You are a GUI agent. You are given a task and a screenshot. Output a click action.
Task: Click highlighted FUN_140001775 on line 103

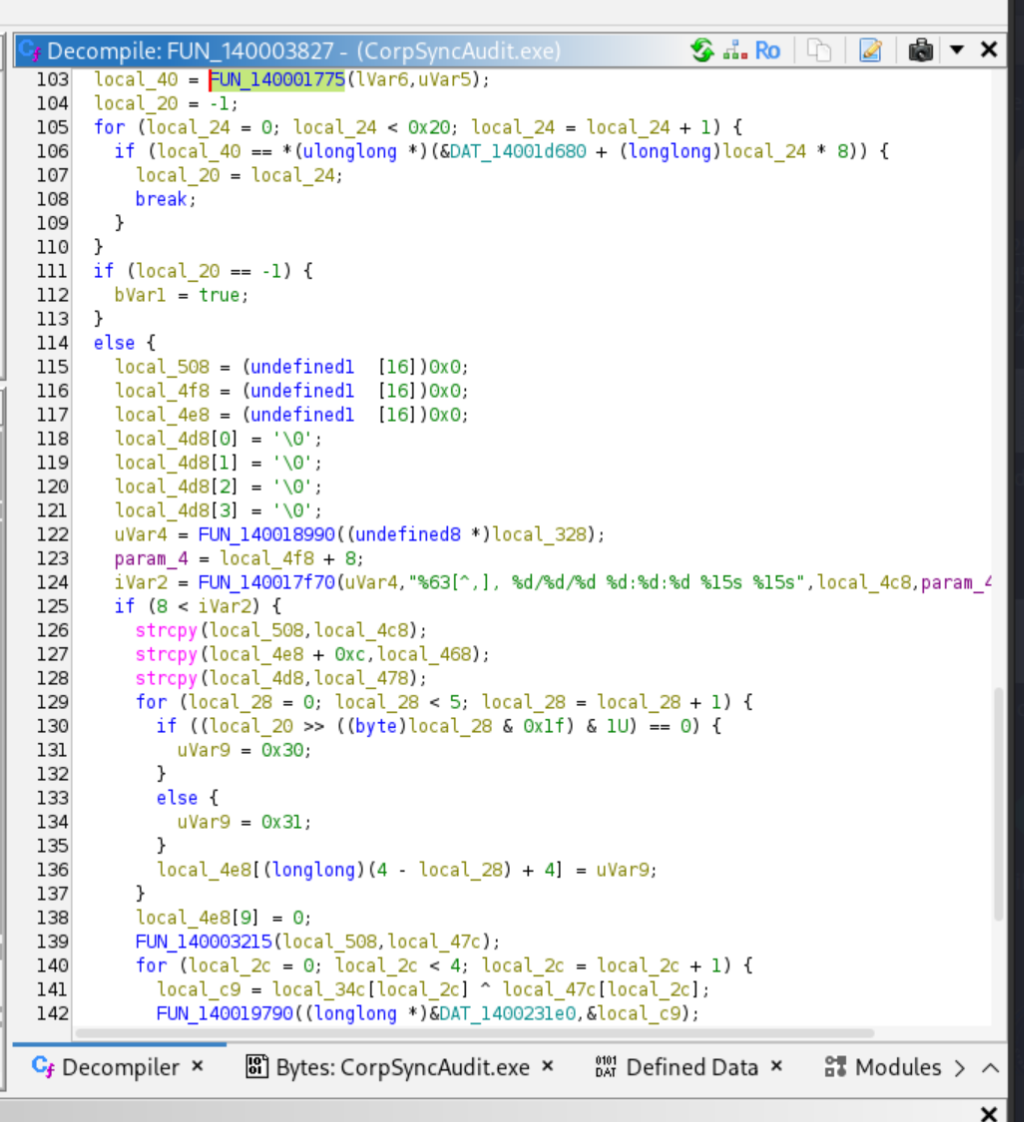click(x=277, y=79)
